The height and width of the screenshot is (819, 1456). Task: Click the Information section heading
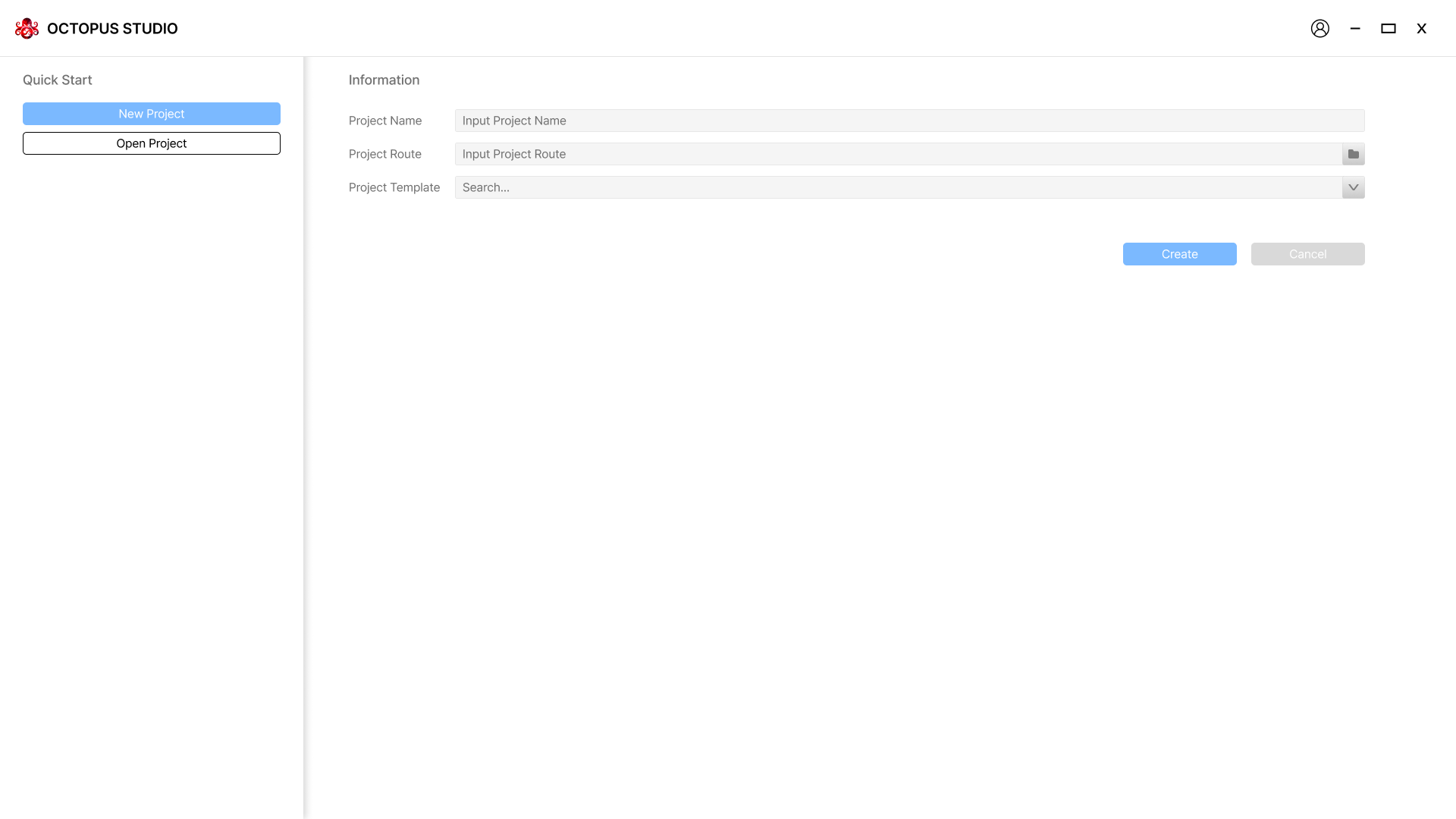tap(384, 80)
